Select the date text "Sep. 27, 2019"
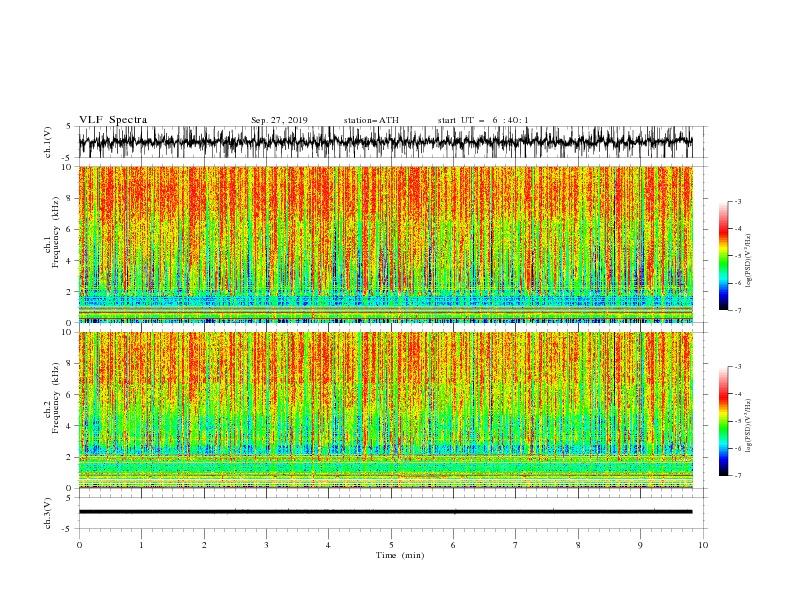Viewport: 792px width, 612px height. click(279, 120)
